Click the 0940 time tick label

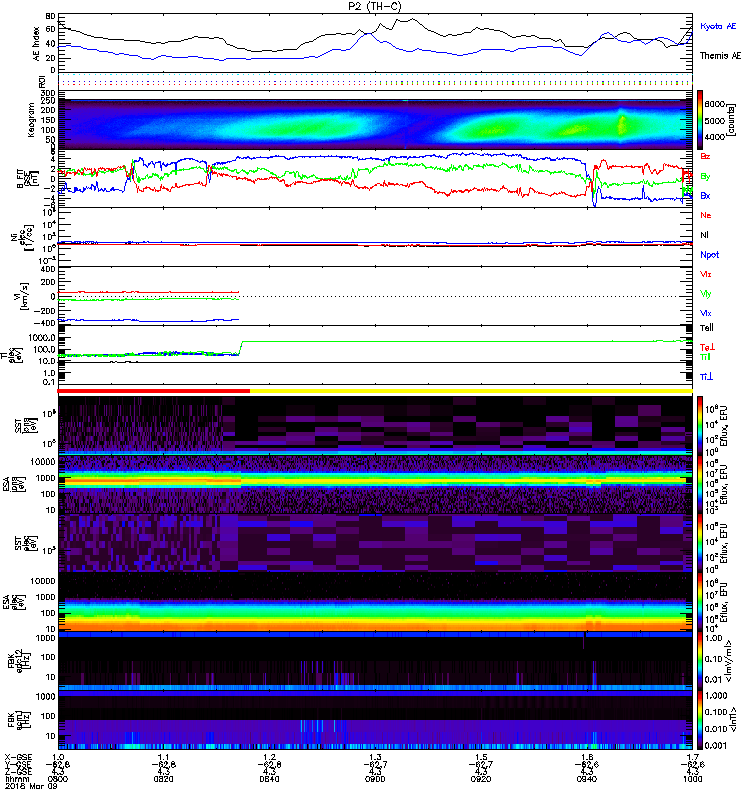[x=586, y=779]
